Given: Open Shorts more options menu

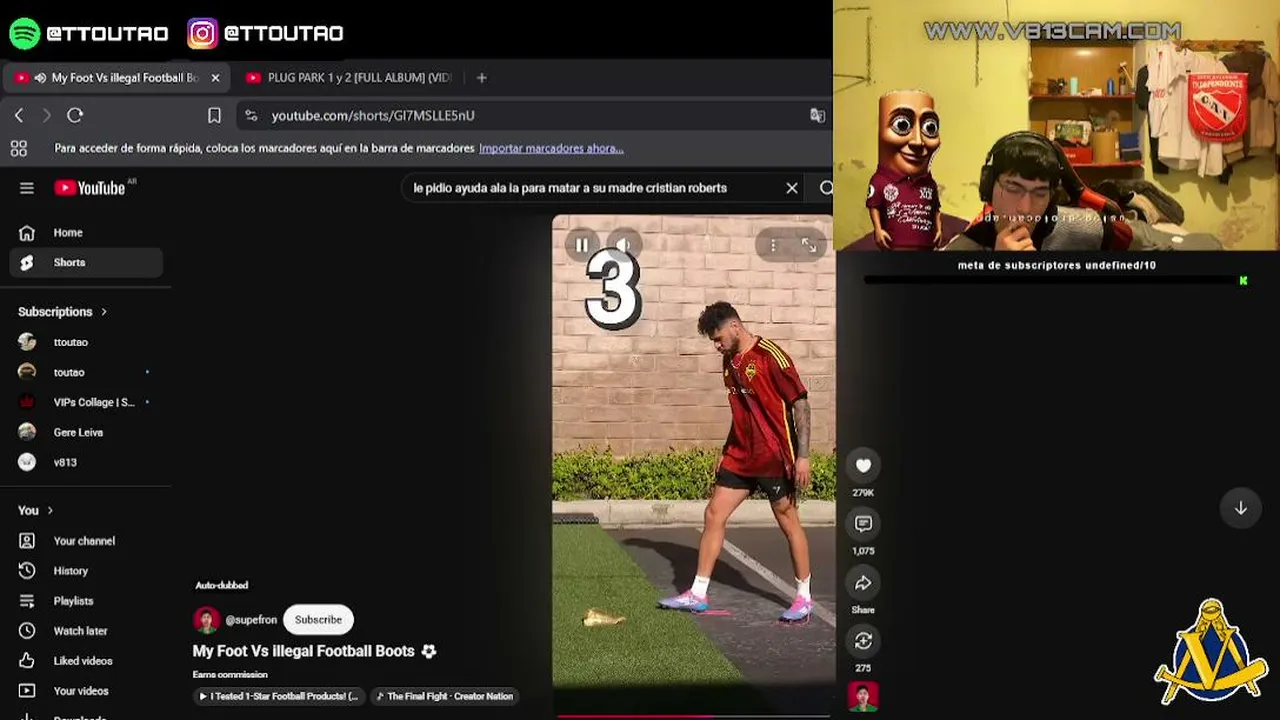Looking at the screenshot, I should click(x=773, y=245).
